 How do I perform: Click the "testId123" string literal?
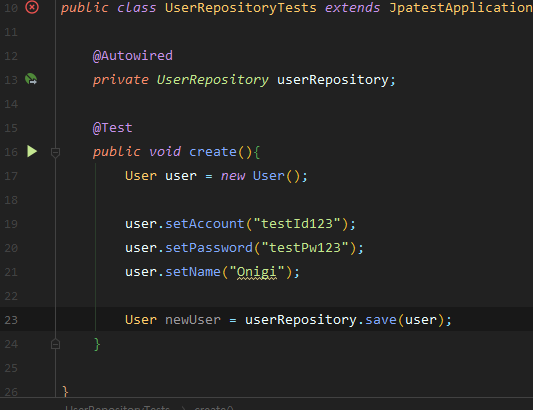pyautogui.click(x=296, y=224)
